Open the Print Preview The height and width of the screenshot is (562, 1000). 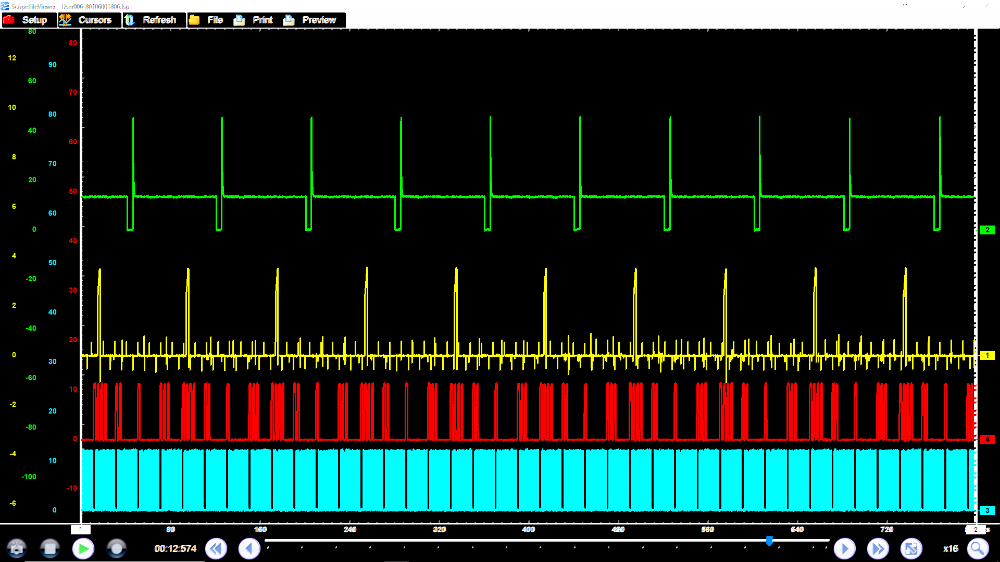pyautogui.click(x=311, y=20)
